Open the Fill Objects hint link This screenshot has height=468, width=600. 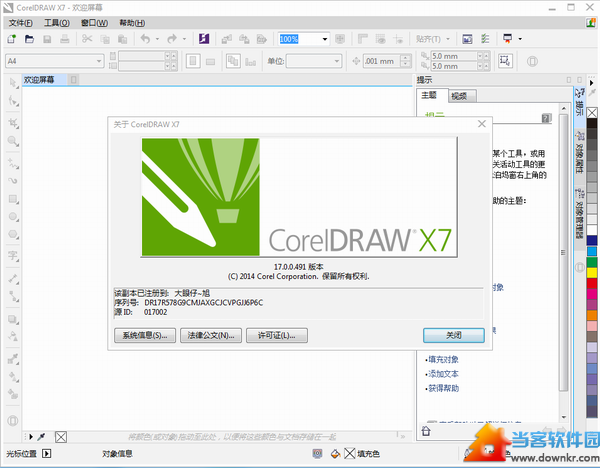pyautogui.click(x=443, y=359)
